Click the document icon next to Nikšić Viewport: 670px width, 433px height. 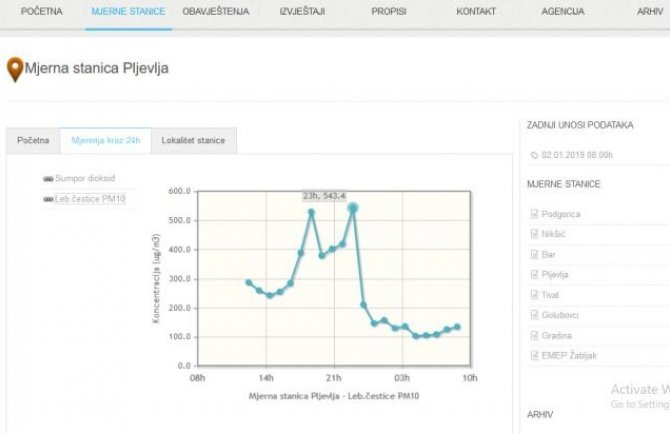click(x=534, y=234)
